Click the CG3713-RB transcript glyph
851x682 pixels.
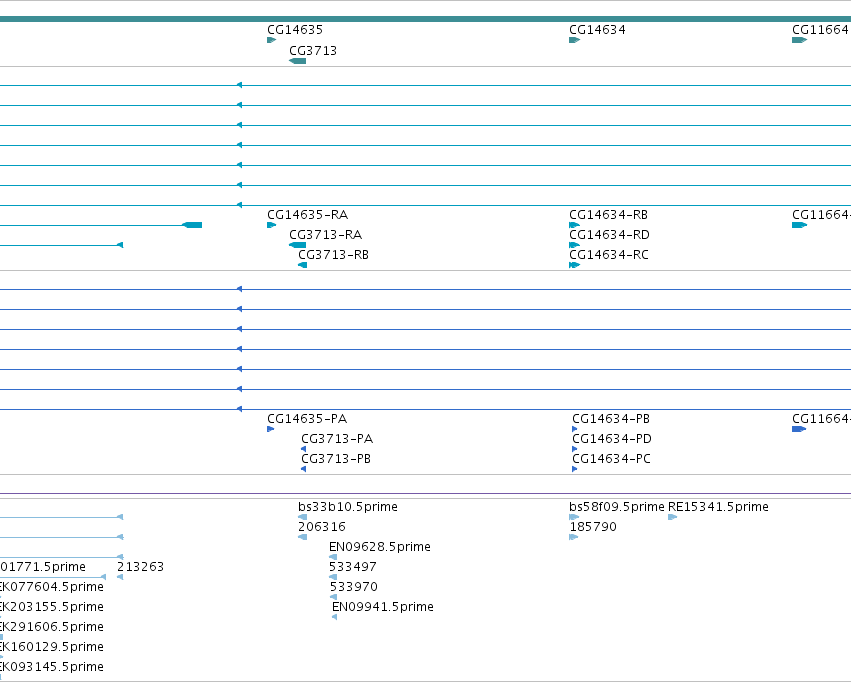coord(303,265)
